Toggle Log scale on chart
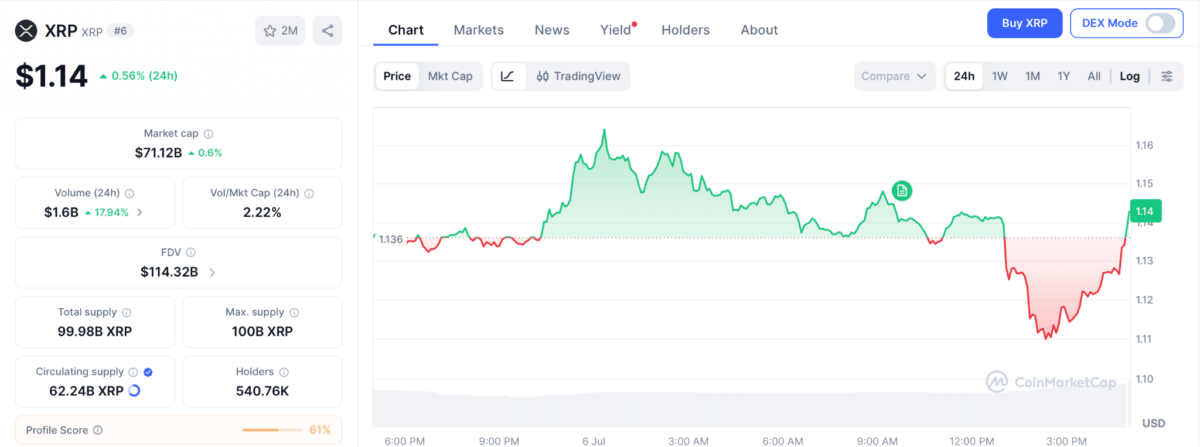Screen dimensions: 1200x447 point(1129,76)
